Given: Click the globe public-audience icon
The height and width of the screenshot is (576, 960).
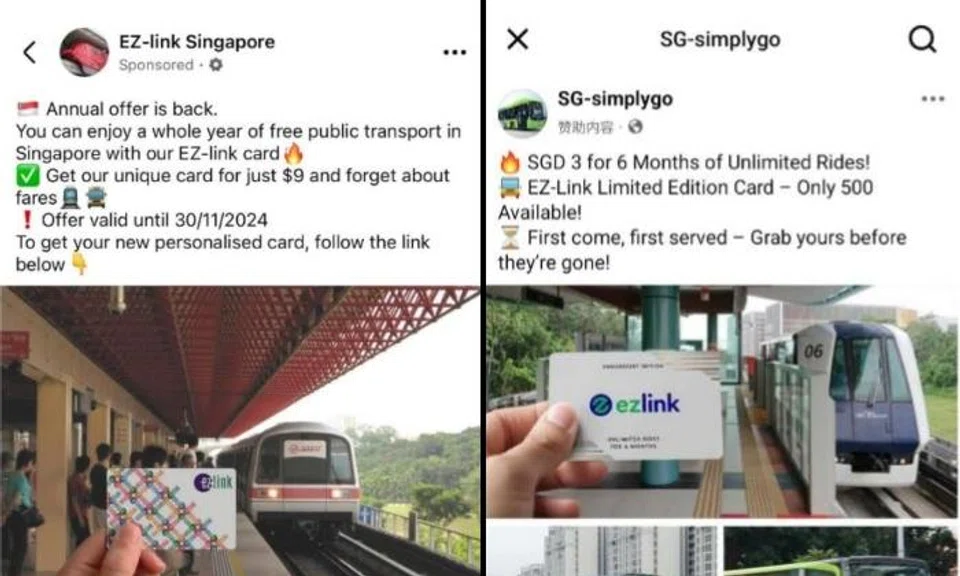Looking at the screenshot, I should click(x=635, y=127).
